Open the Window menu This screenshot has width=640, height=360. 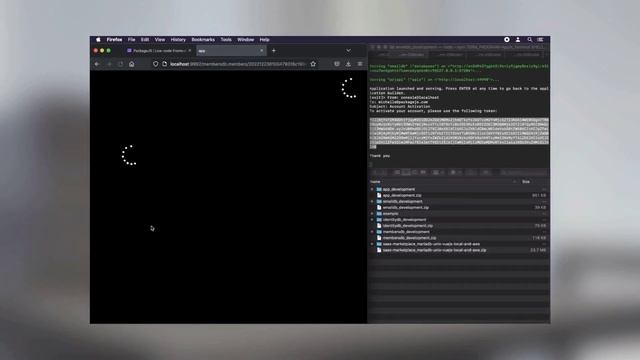(x=246, y=40)
